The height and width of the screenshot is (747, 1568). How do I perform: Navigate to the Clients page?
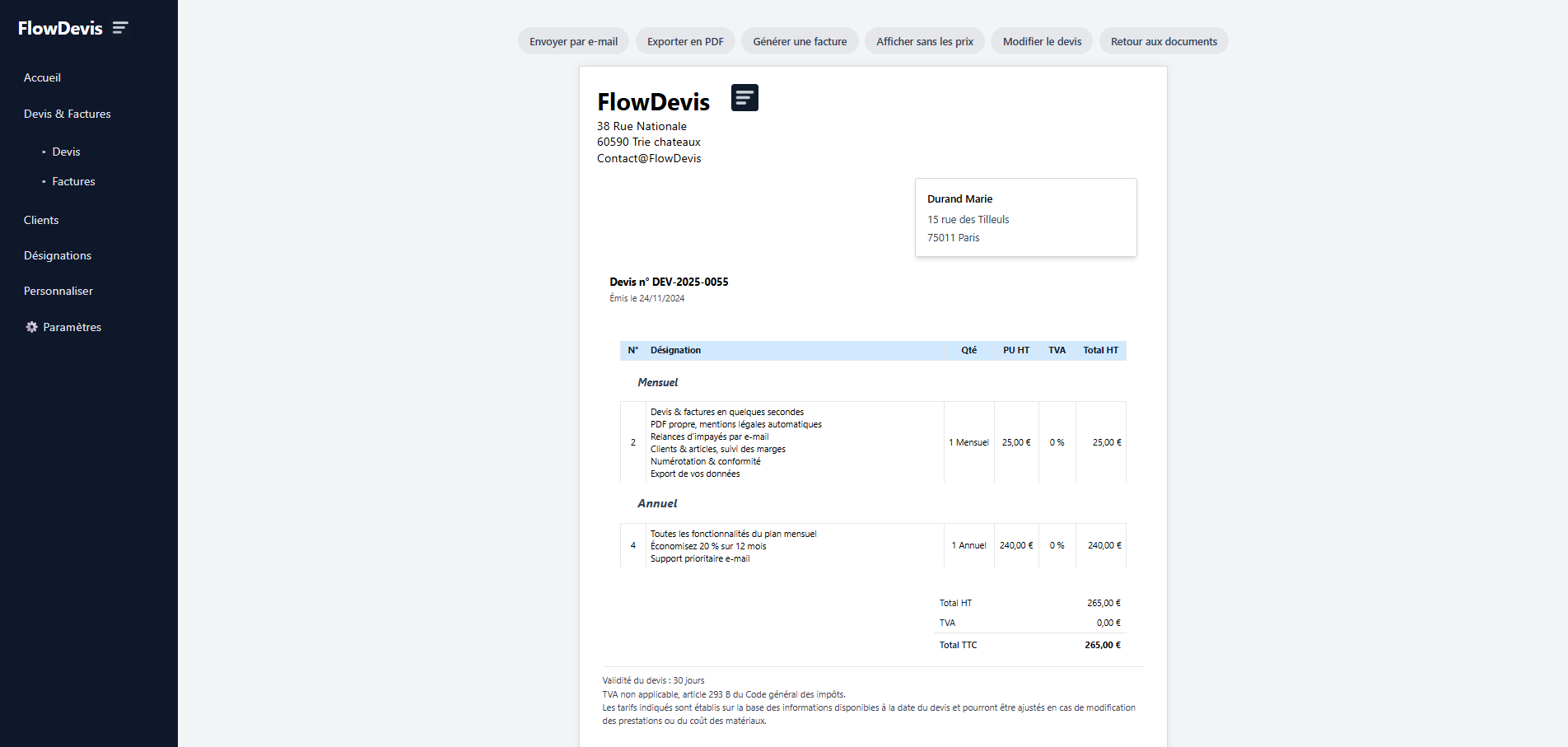tap(41, 220)
